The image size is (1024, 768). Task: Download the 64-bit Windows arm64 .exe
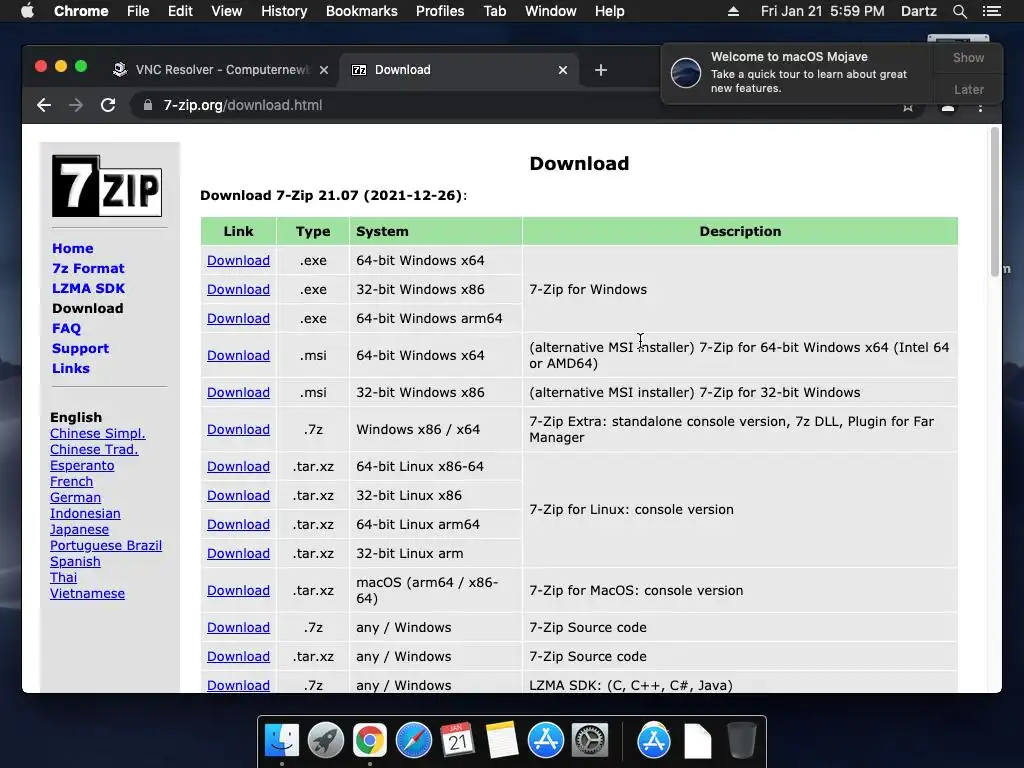(x=238, y=319)
